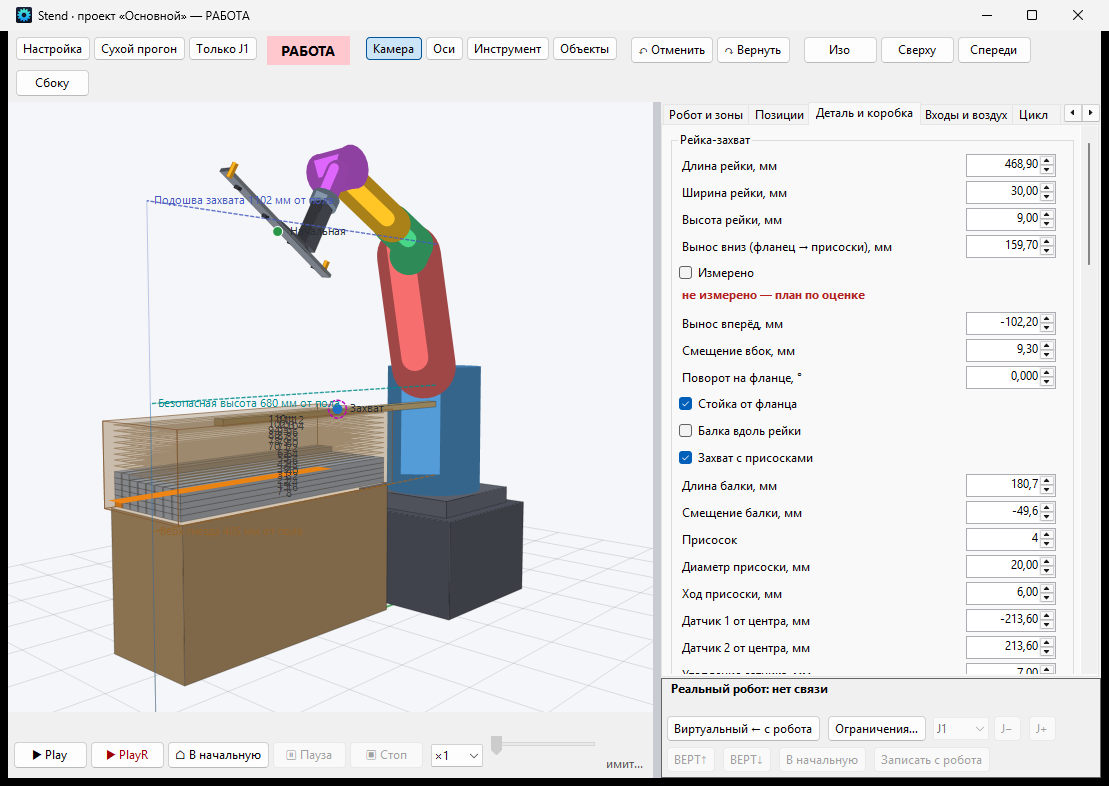Check the Балка вдоль рейки checkbox
Image resolution: width=1109 pixels, height=786 pixels.
click(685, 430)
